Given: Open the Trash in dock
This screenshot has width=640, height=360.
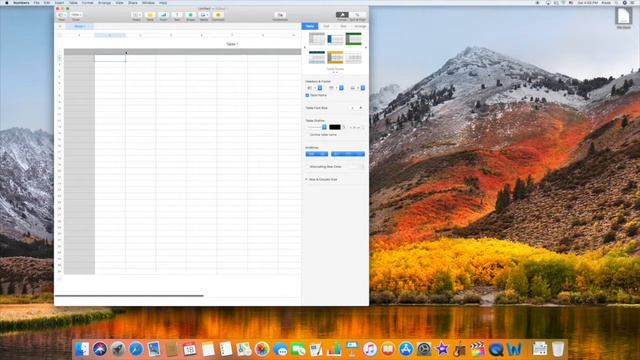Looking at the screenshot, I should click(558, 349).
